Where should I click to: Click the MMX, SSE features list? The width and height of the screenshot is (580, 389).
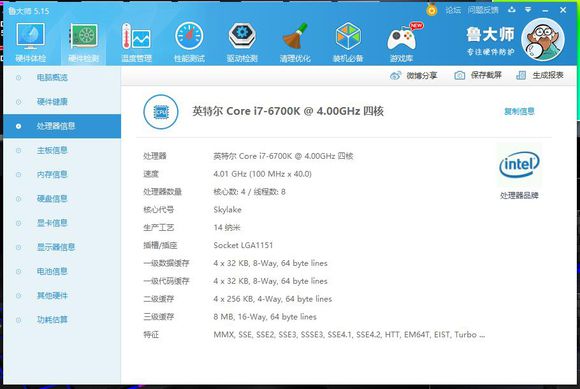(349, 335)
